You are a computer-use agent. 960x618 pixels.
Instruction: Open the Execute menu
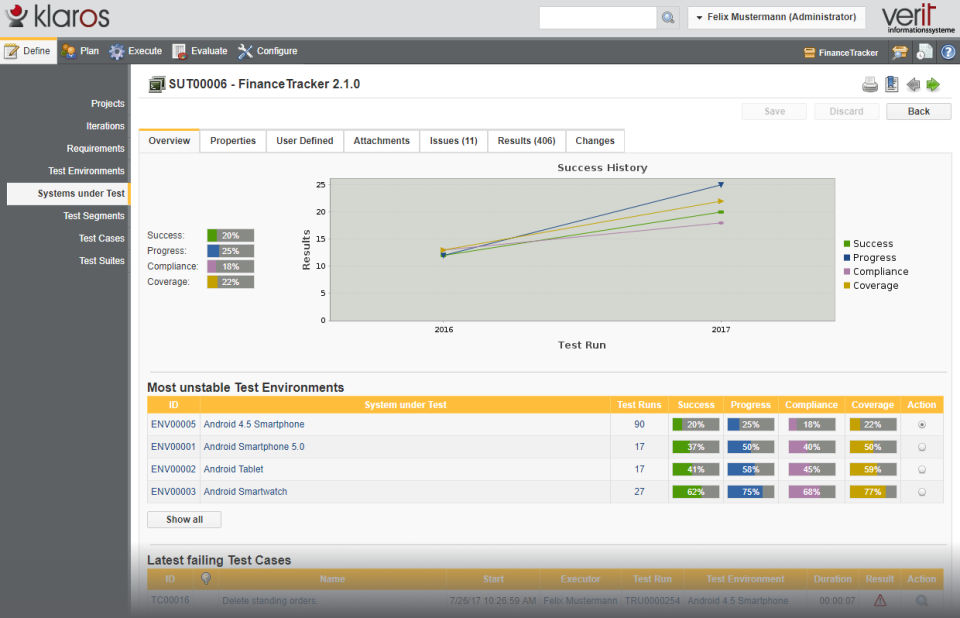[x=135, y=51]
